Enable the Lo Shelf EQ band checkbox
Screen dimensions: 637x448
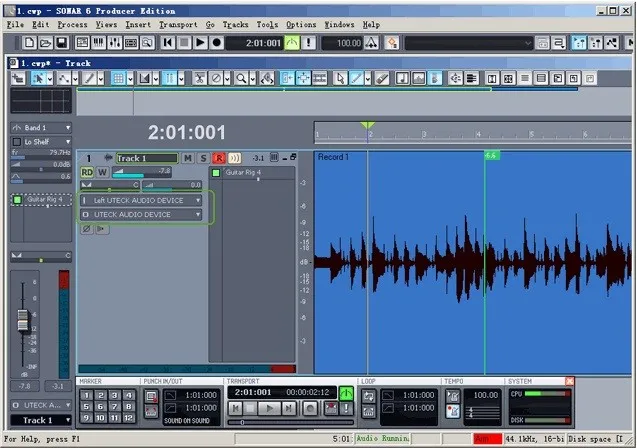(17, 142)
